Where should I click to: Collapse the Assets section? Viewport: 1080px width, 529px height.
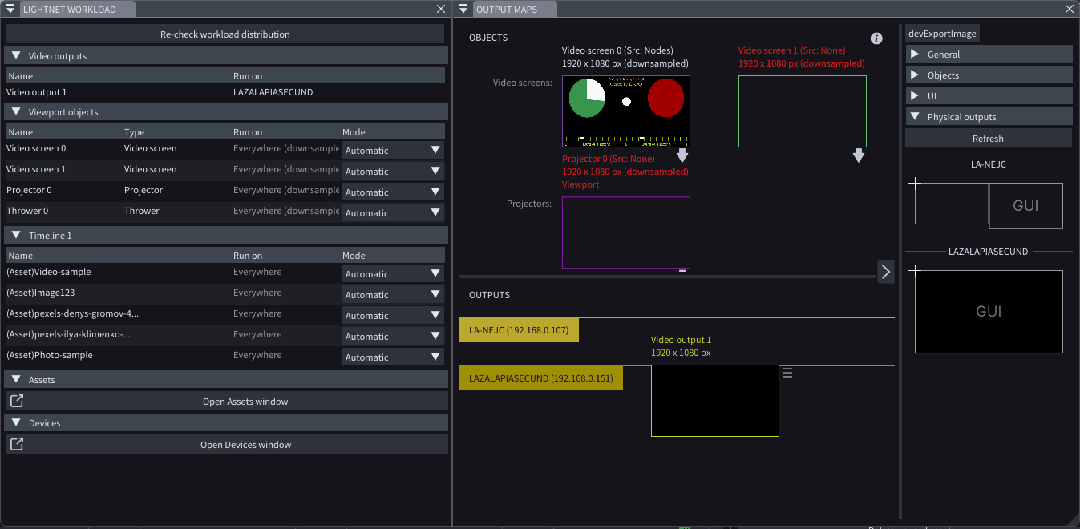point(17,380)
